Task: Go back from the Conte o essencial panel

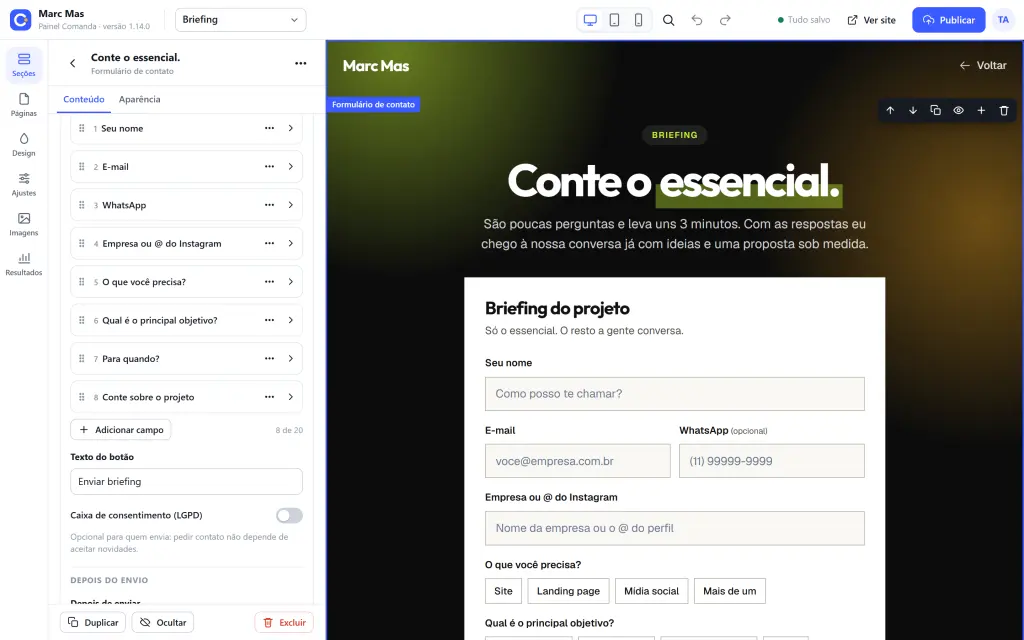Action: coord(72,63)
